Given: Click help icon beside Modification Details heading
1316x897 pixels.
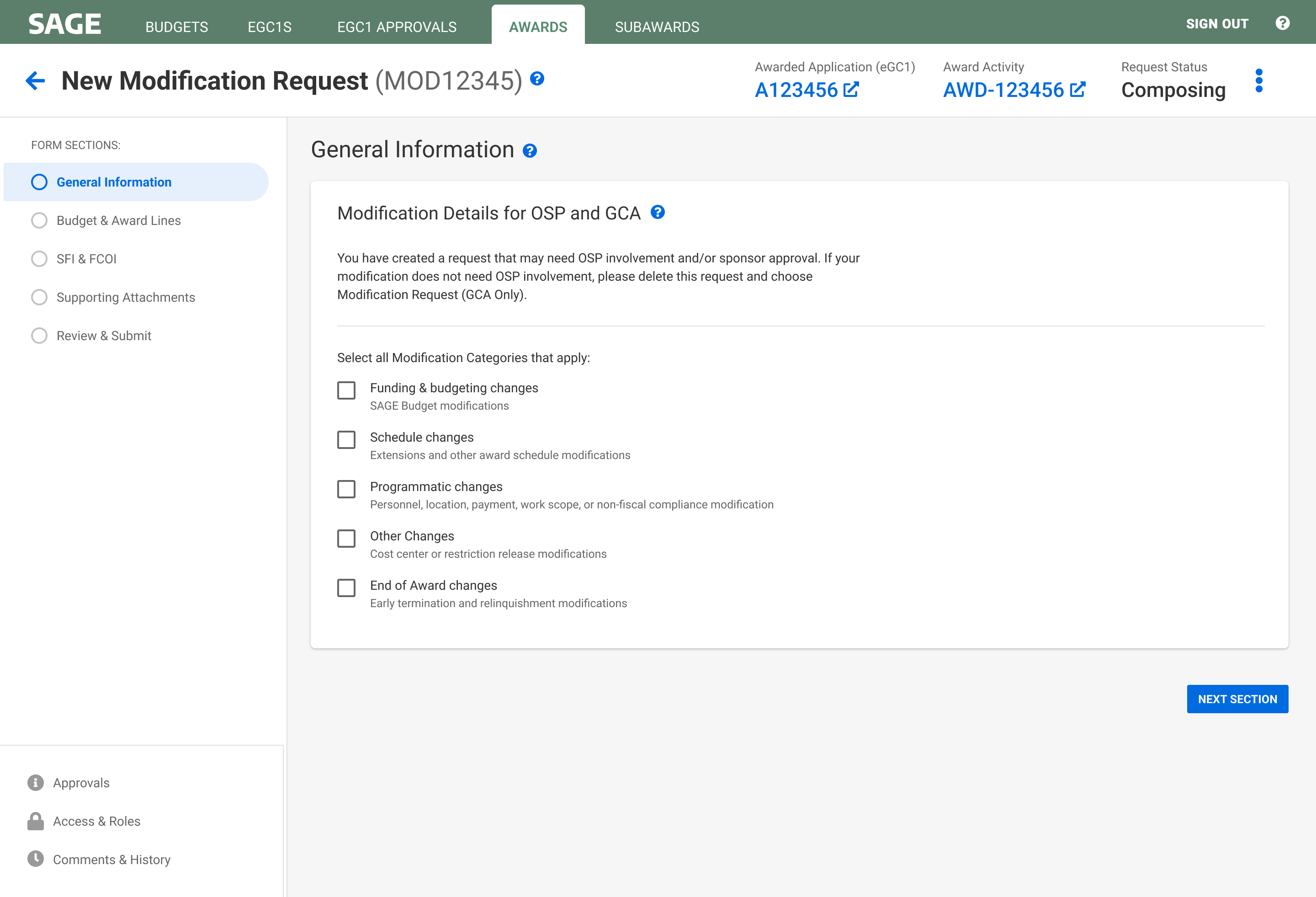Looking at the screenshot, I should (657, 213).
